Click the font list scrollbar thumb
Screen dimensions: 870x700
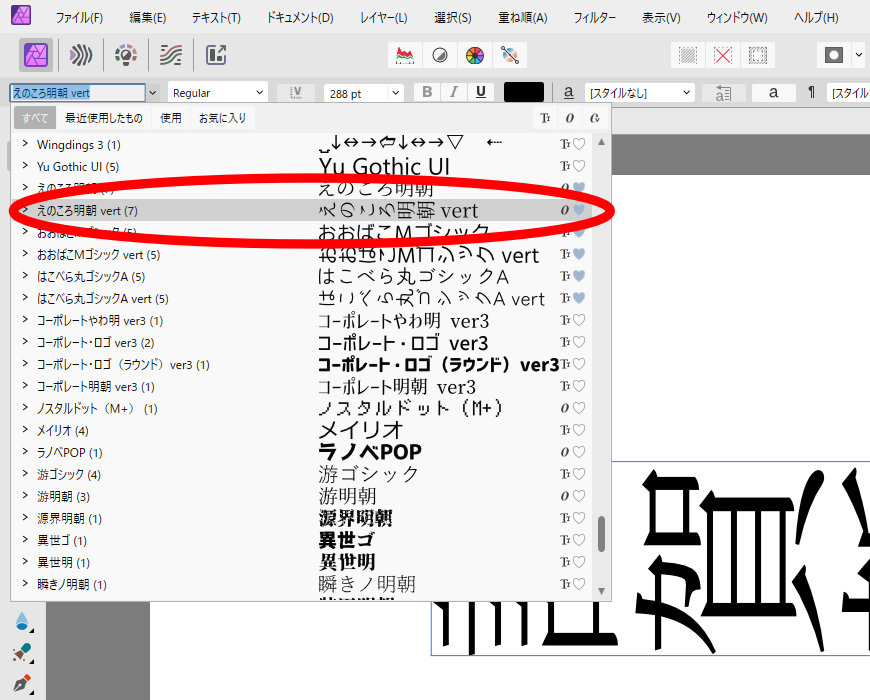point(601,534)
